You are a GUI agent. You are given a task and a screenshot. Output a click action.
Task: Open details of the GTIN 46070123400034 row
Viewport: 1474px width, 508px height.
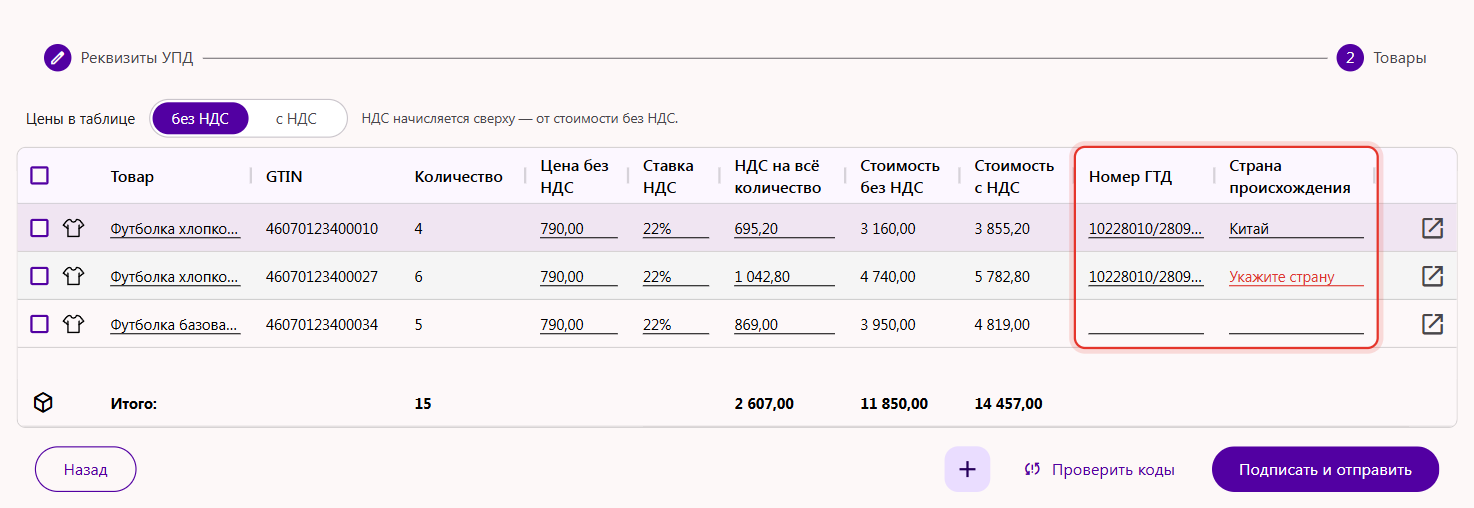click(x=1432, y=323)
